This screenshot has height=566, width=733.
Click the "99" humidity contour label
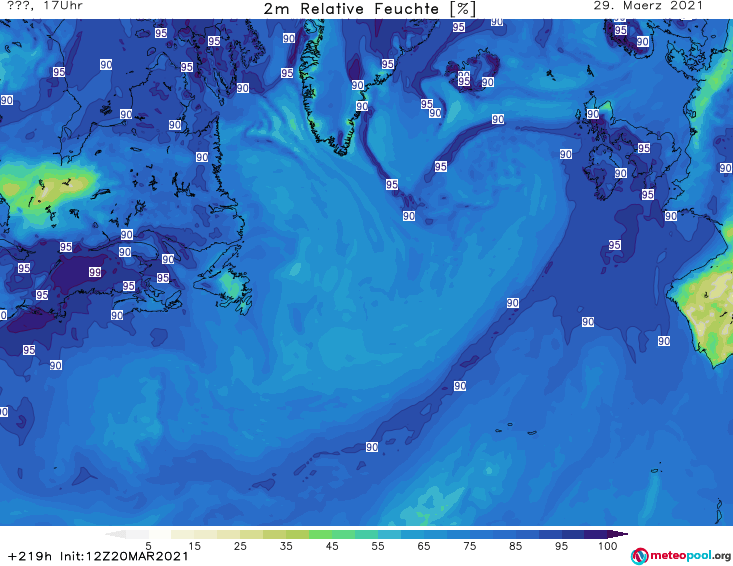click(95, 272)
